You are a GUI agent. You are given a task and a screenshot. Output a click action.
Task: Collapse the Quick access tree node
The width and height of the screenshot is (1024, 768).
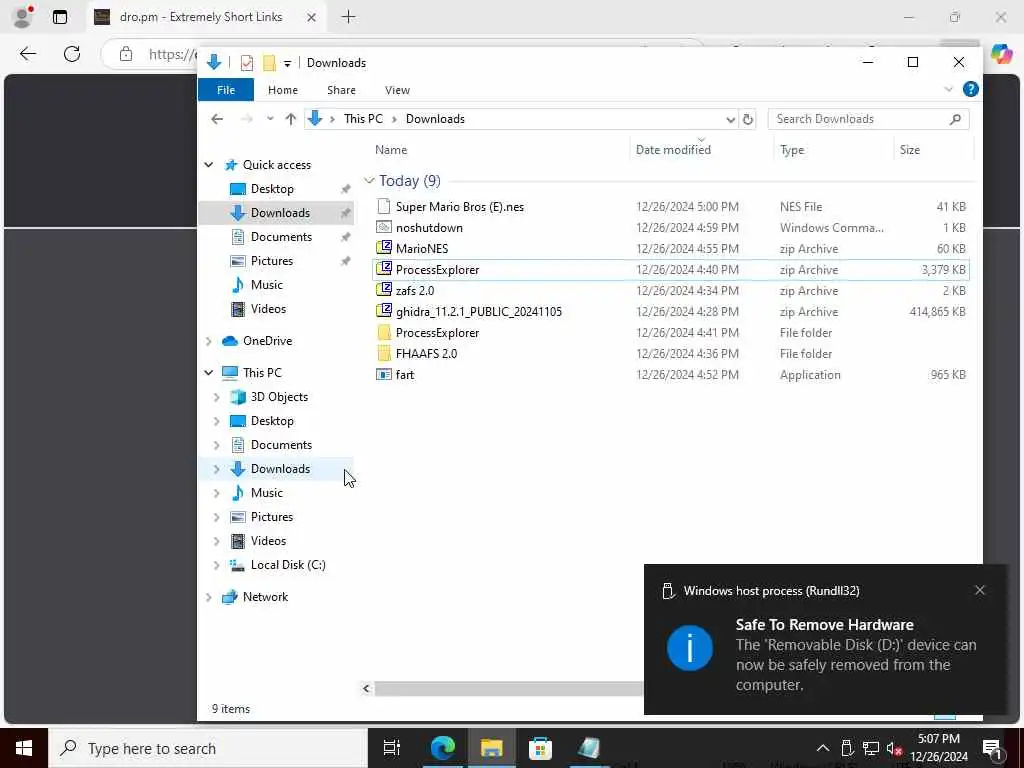pos(208,165)
